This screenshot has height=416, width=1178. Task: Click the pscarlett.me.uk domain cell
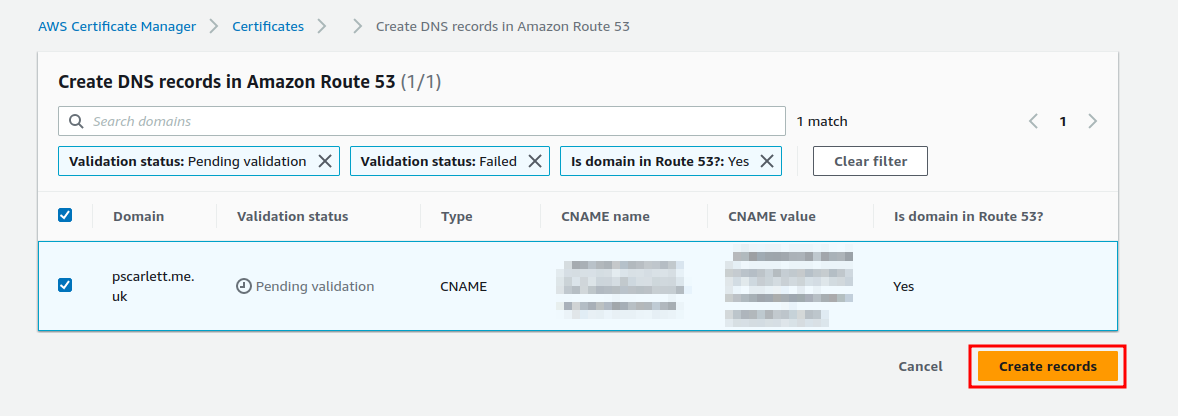[x=153, y=286]
